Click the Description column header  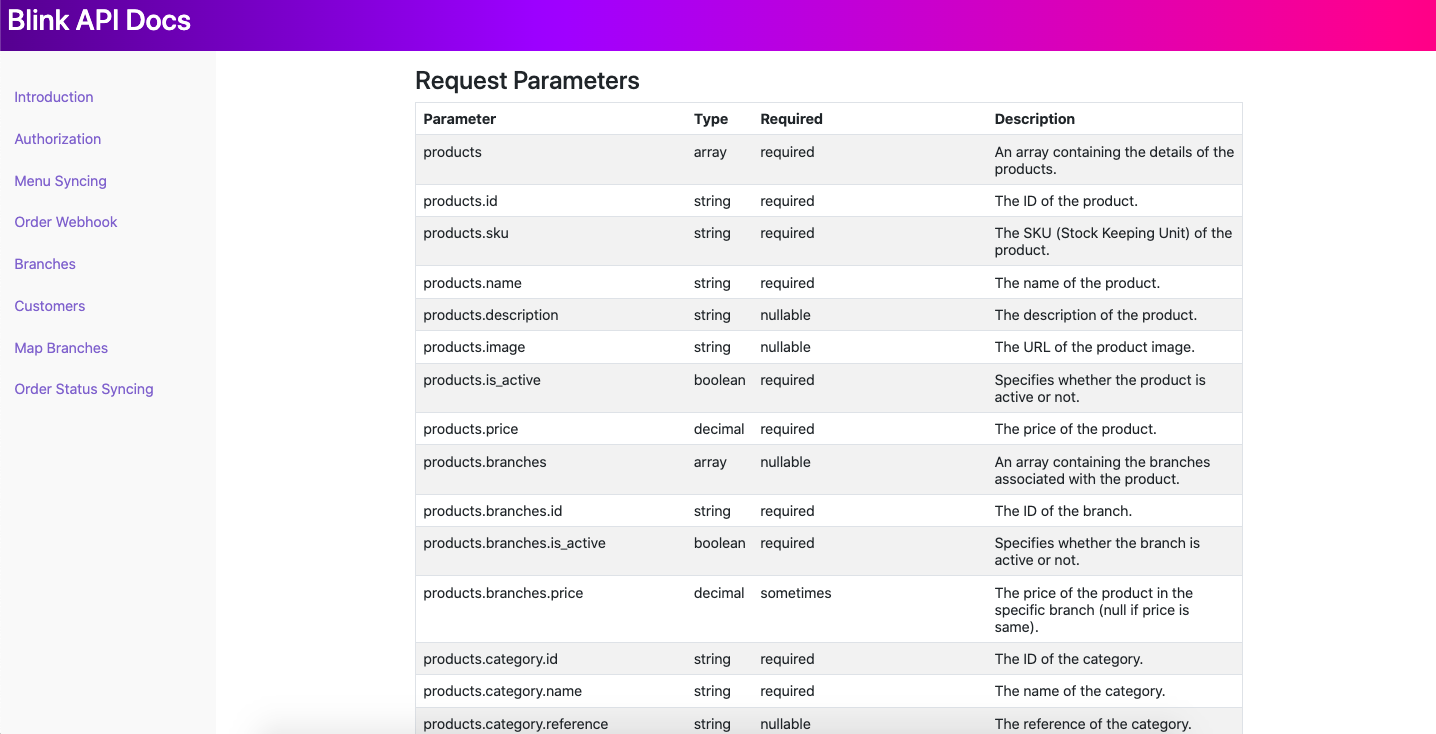tap(1035, 119)
